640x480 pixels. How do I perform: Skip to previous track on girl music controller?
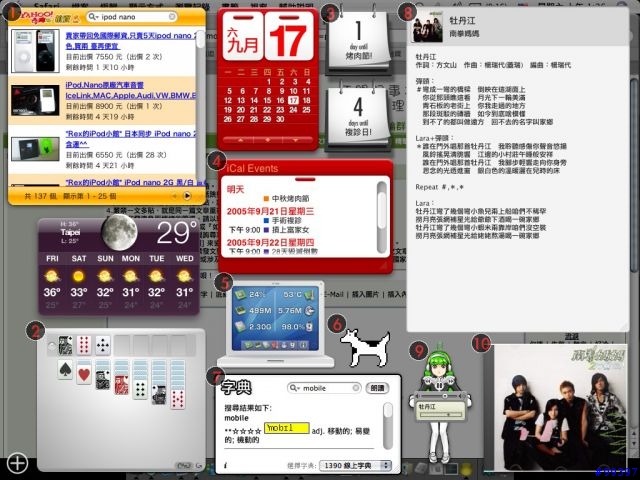pos(428,381)
